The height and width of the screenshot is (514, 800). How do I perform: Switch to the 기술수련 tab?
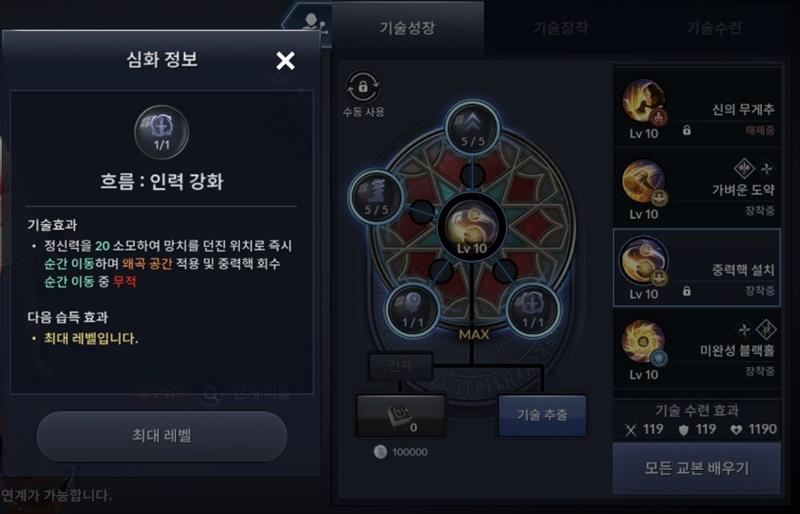click(x=714, y=27)
